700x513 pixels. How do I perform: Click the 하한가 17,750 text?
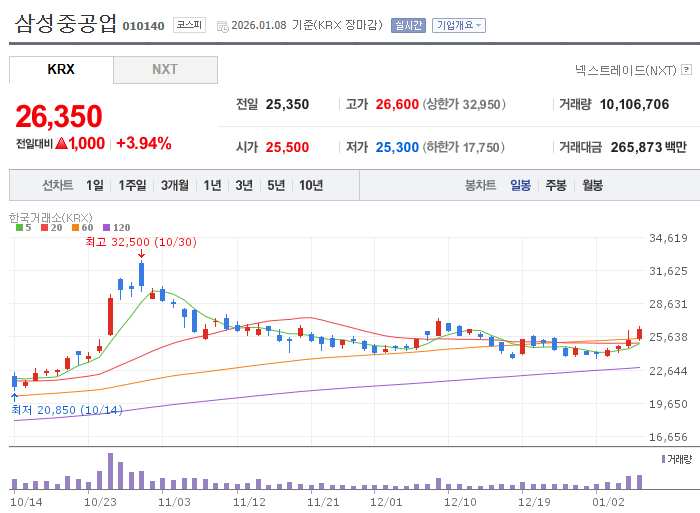click(x=464, y=147)
